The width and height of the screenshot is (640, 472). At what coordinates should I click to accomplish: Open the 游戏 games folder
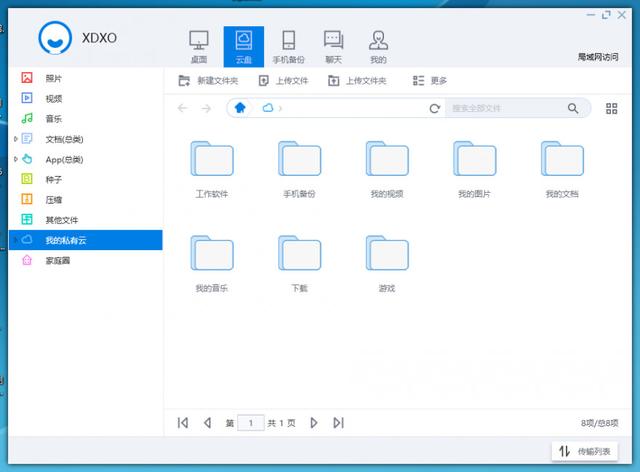pyautogui.click(x=387, y=264)
